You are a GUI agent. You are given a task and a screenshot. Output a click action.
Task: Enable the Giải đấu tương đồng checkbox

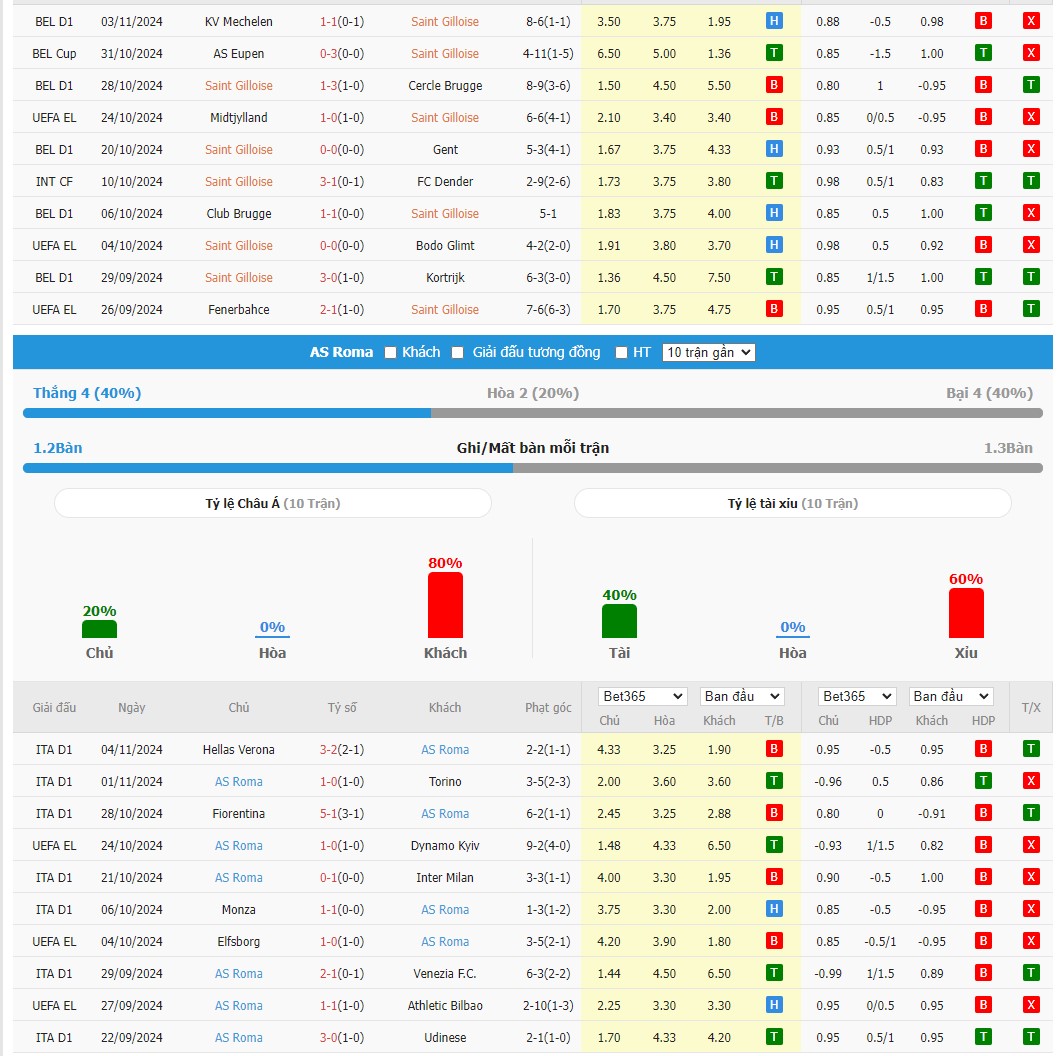click(x=458, y=353)
